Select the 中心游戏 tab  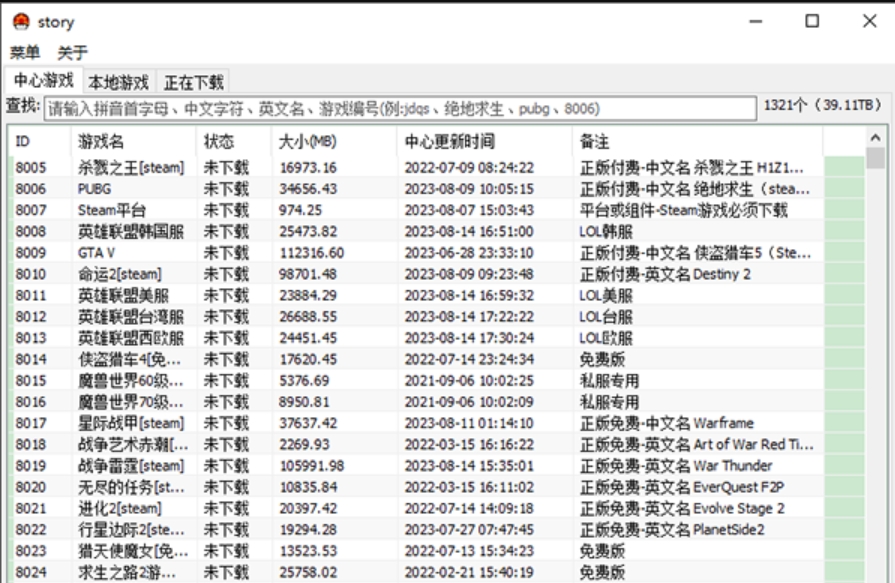43,81
